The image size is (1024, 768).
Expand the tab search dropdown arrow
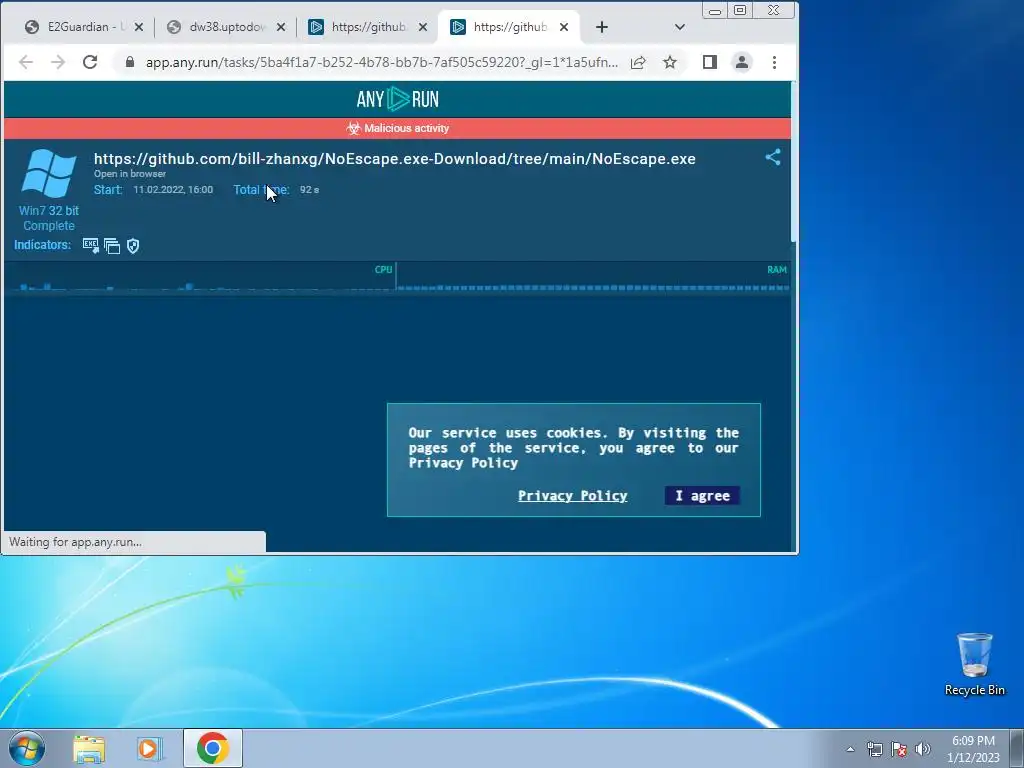point(680,27)
